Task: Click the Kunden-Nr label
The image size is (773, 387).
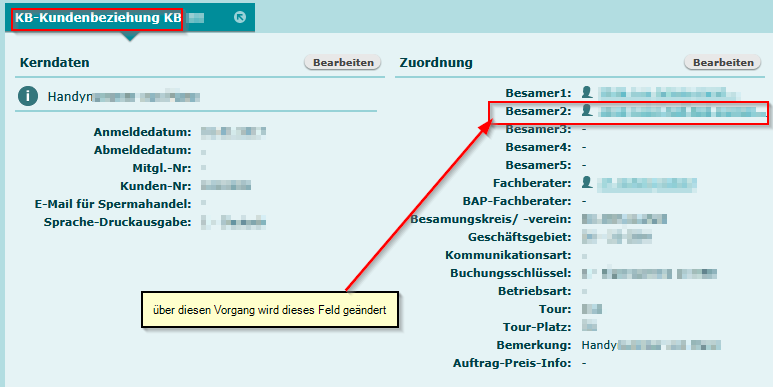Action: coord(156,186)
